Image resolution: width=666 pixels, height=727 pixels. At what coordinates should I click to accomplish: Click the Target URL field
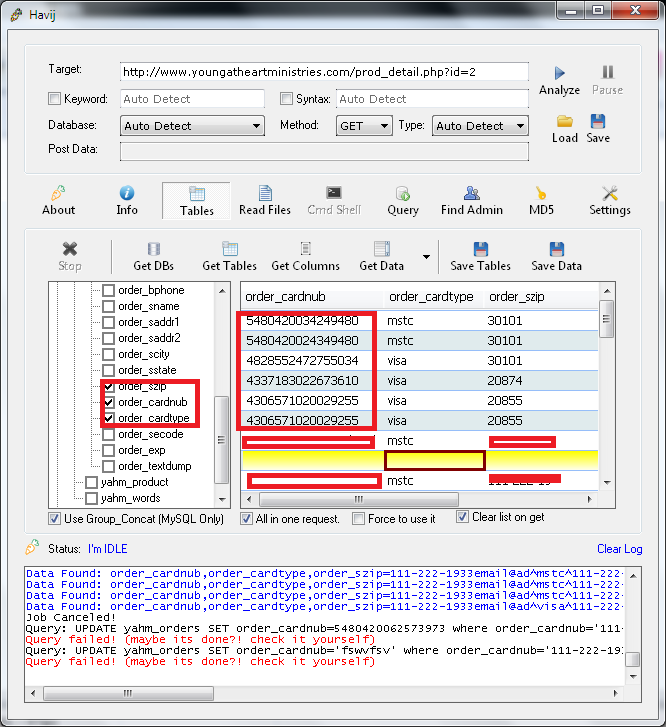coord(324,72)
